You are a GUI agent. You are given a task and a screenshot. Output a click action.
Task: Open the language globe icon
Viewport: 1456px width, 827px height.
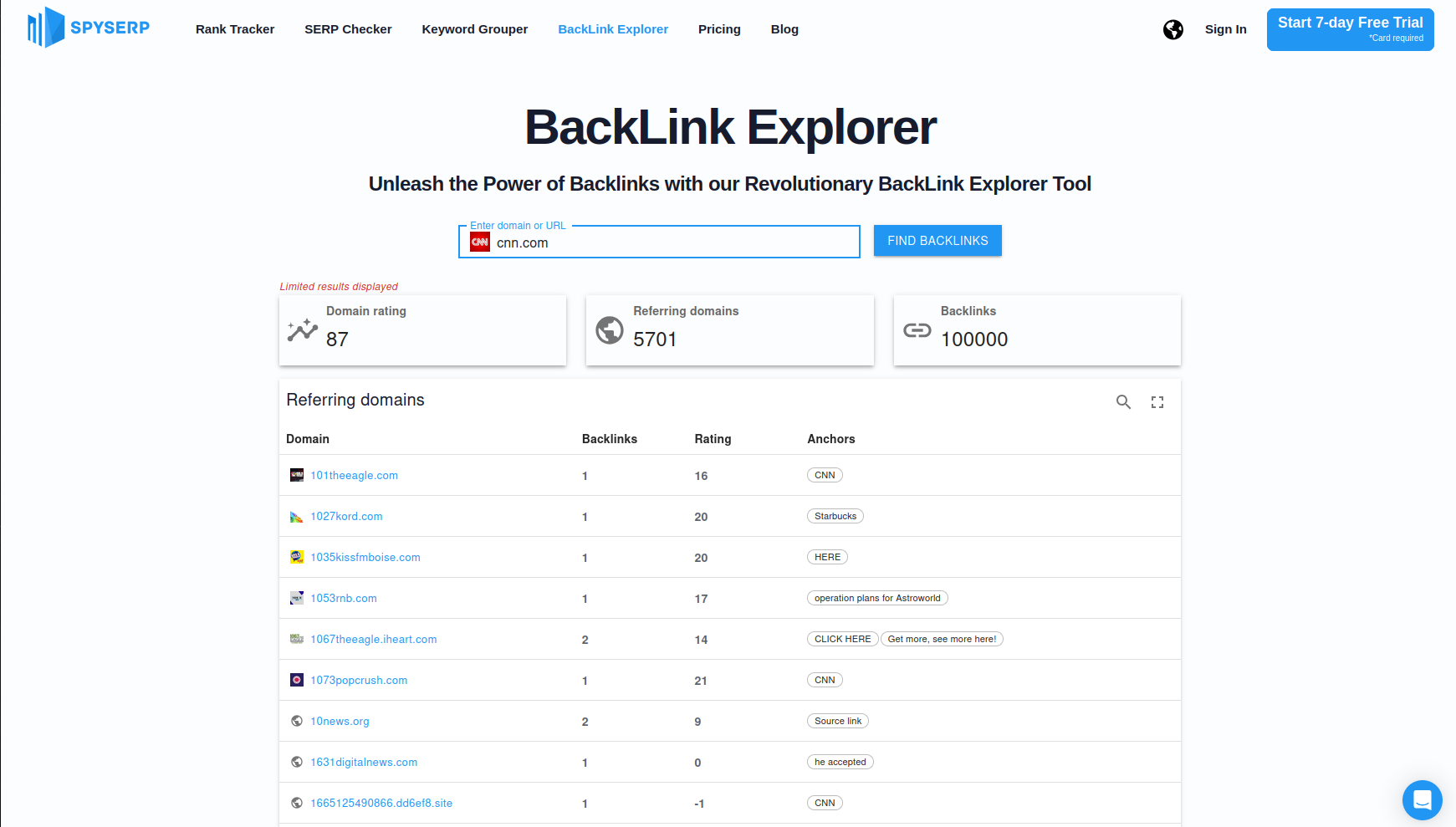(x=1172, y=29)
